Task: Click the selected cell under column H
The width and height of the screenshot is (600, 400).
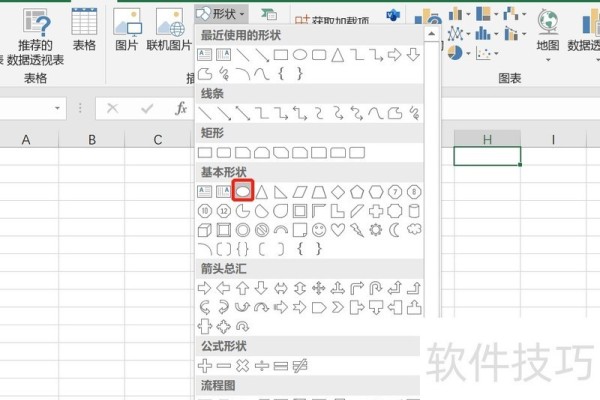Action: click(487, 156)
